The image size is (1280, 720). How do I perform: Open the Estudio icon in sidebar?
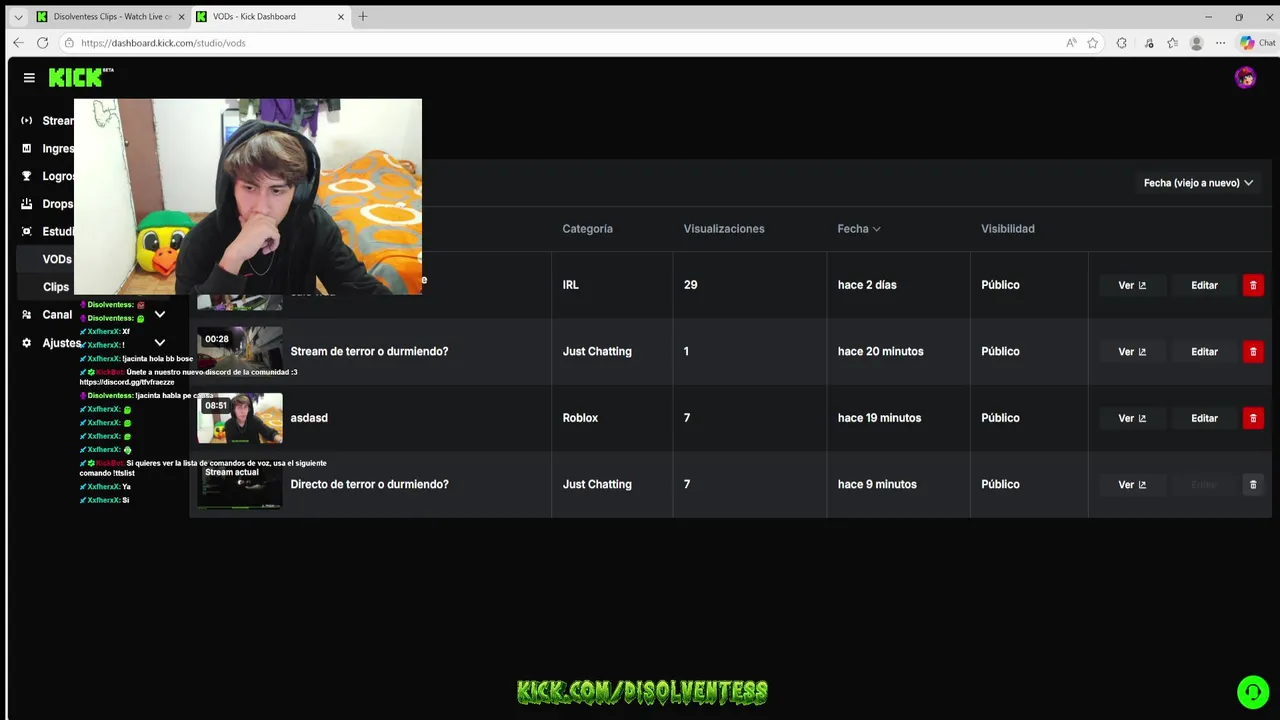coord(27,231)
